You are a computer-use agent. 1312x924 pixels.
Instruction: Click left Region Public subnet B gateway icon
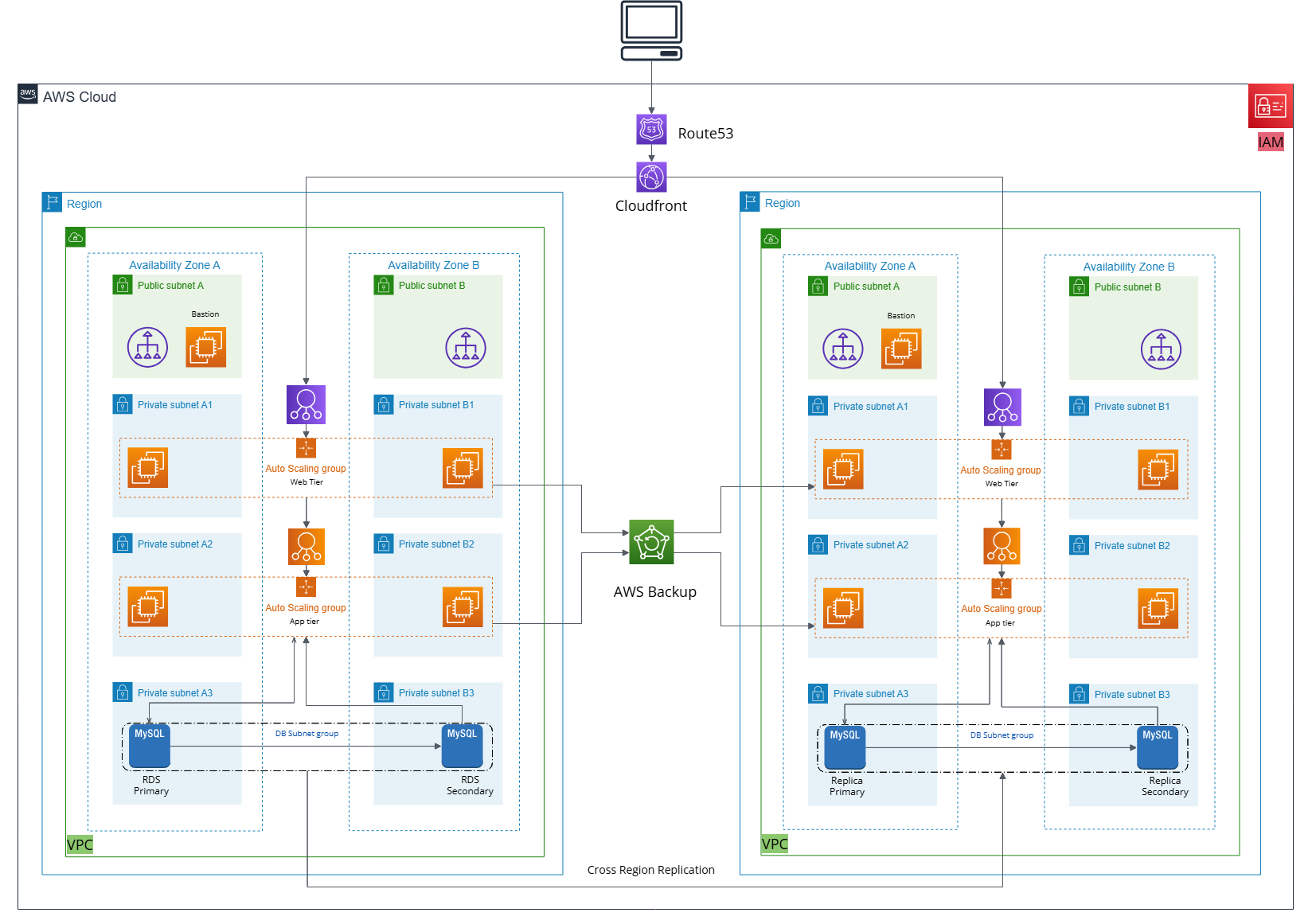coord(466,348)
